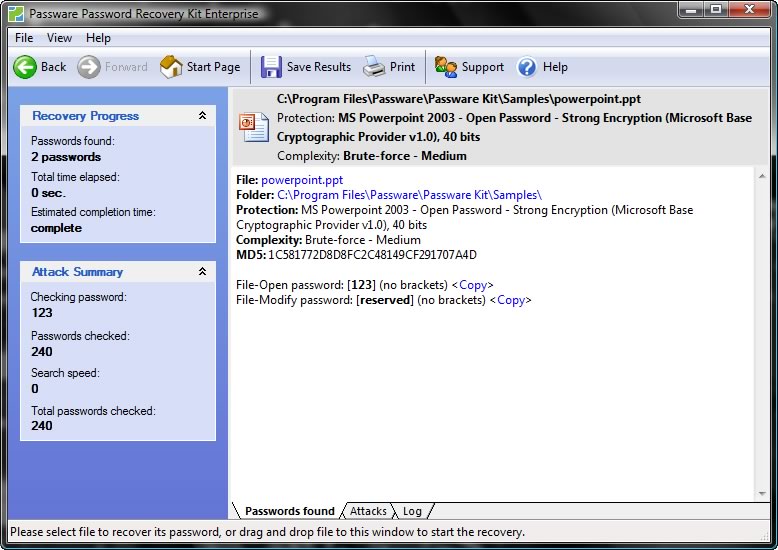Open the powerpoint.ppt file link

click(x=302, y=180)
